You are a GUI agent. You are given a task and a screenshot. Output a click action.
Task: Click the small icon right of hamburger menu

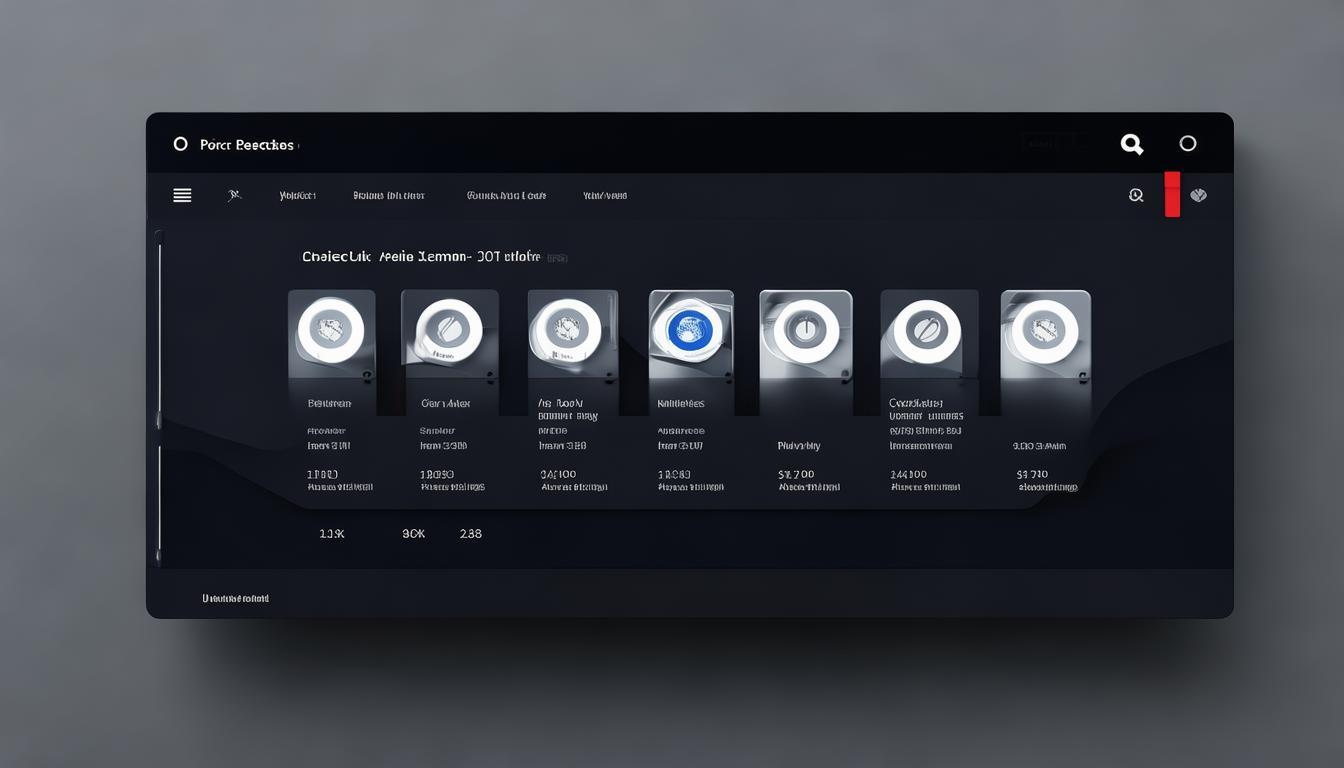pos(234,195)
